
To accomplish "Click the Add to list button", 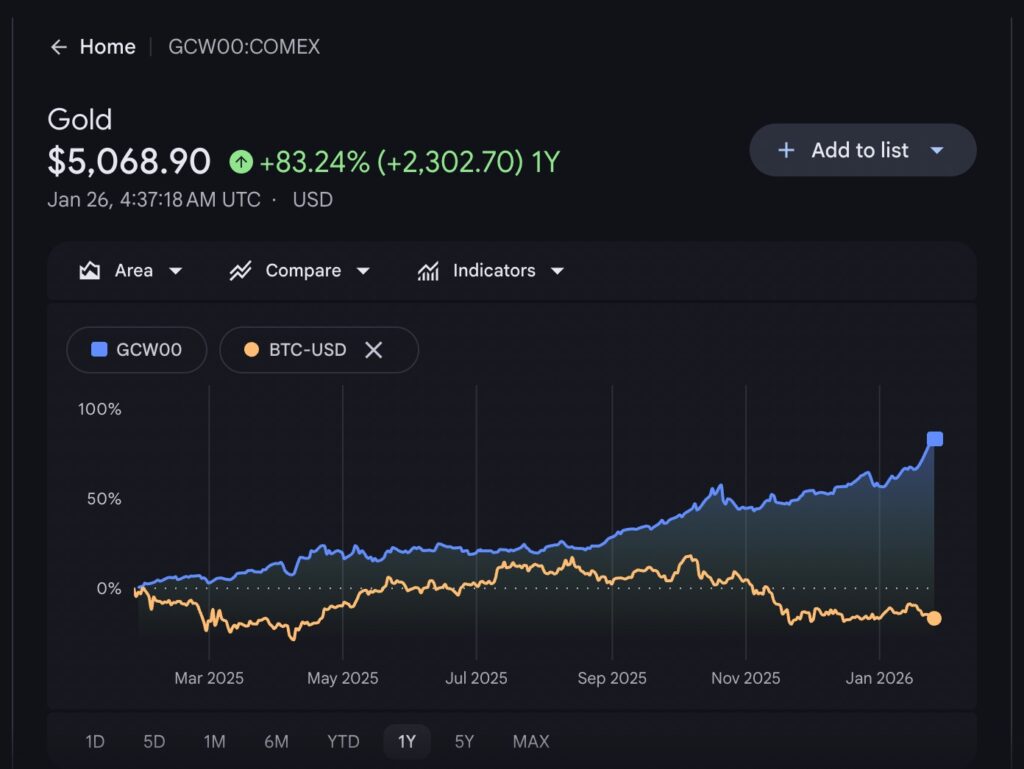I will coord(860,150).
